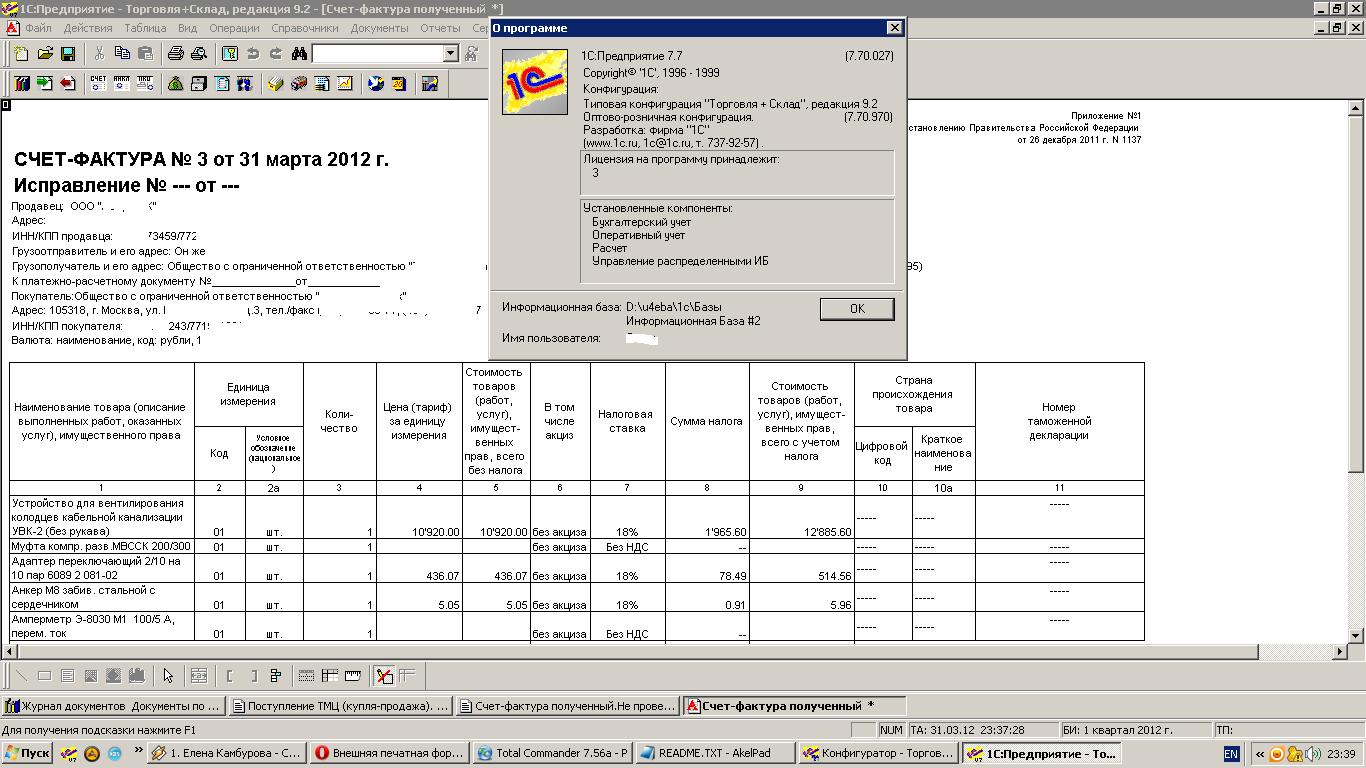This screenshot has height=768, width=1366.
Task: Open the Вид menu
Action: pos(187,28)
